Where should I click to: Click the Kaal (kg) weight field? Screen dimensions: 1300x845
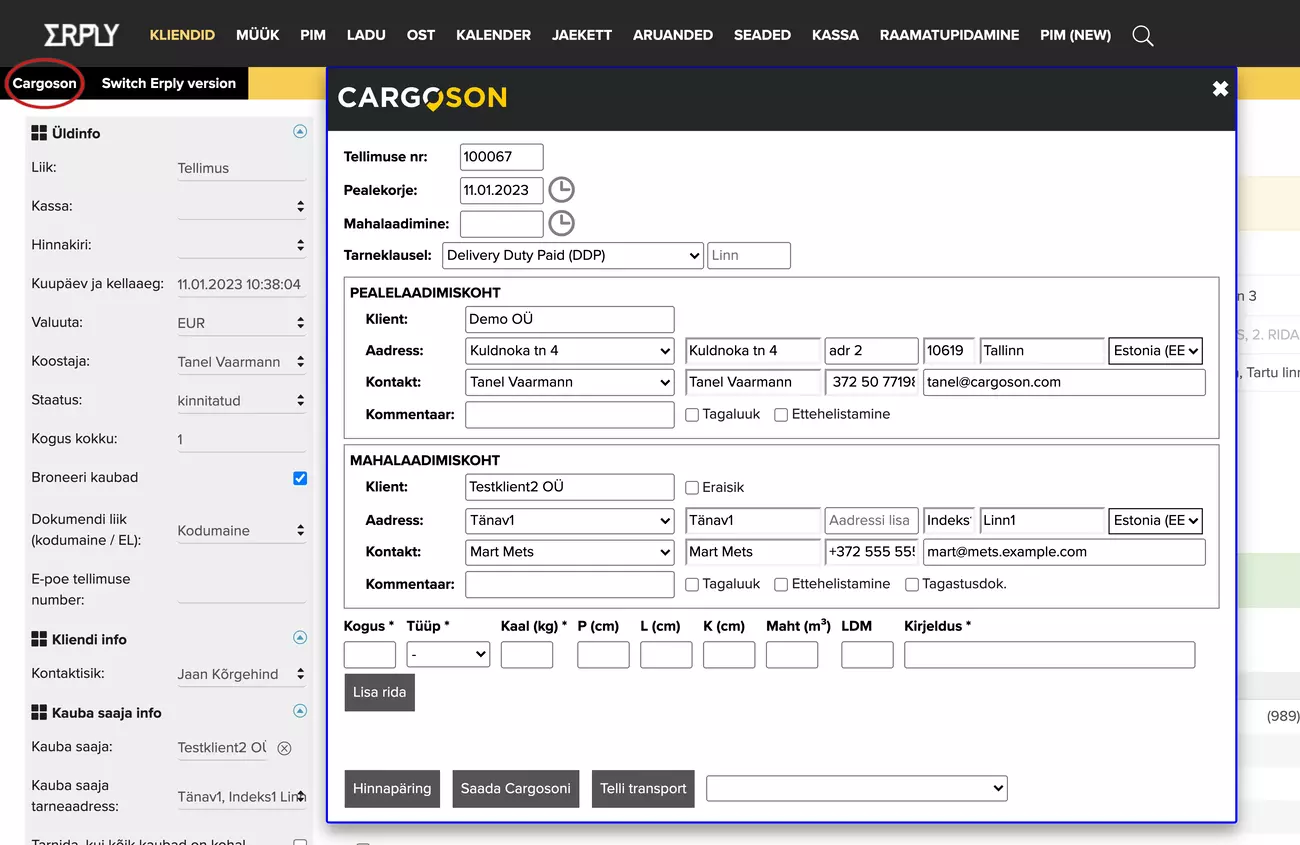tap(527, 655)
